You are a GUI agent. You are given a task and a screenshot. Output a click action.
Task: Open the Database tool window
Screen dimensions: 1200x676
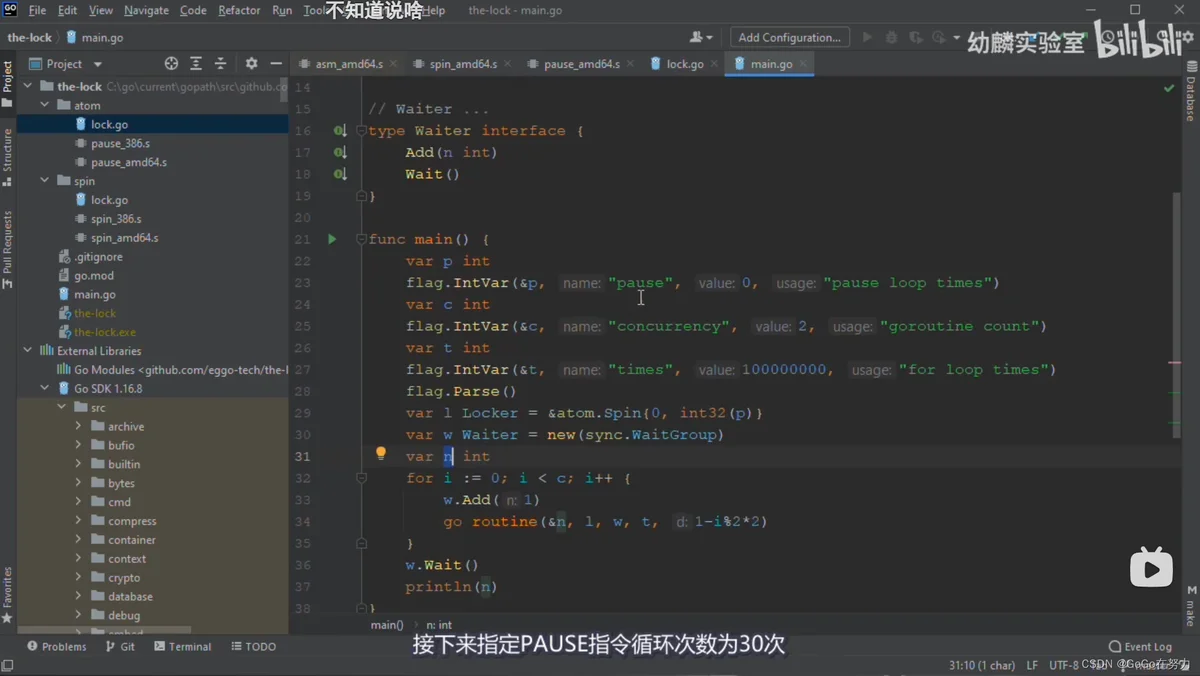click(x=1191, y=90)
